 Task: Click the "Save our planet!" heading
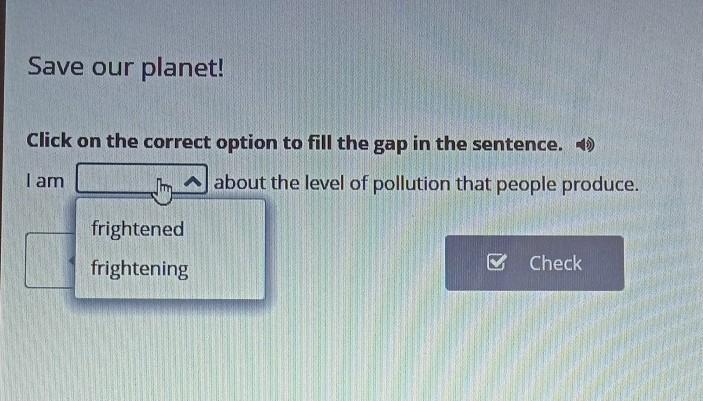pyautogui.click(x=126, y=67)
